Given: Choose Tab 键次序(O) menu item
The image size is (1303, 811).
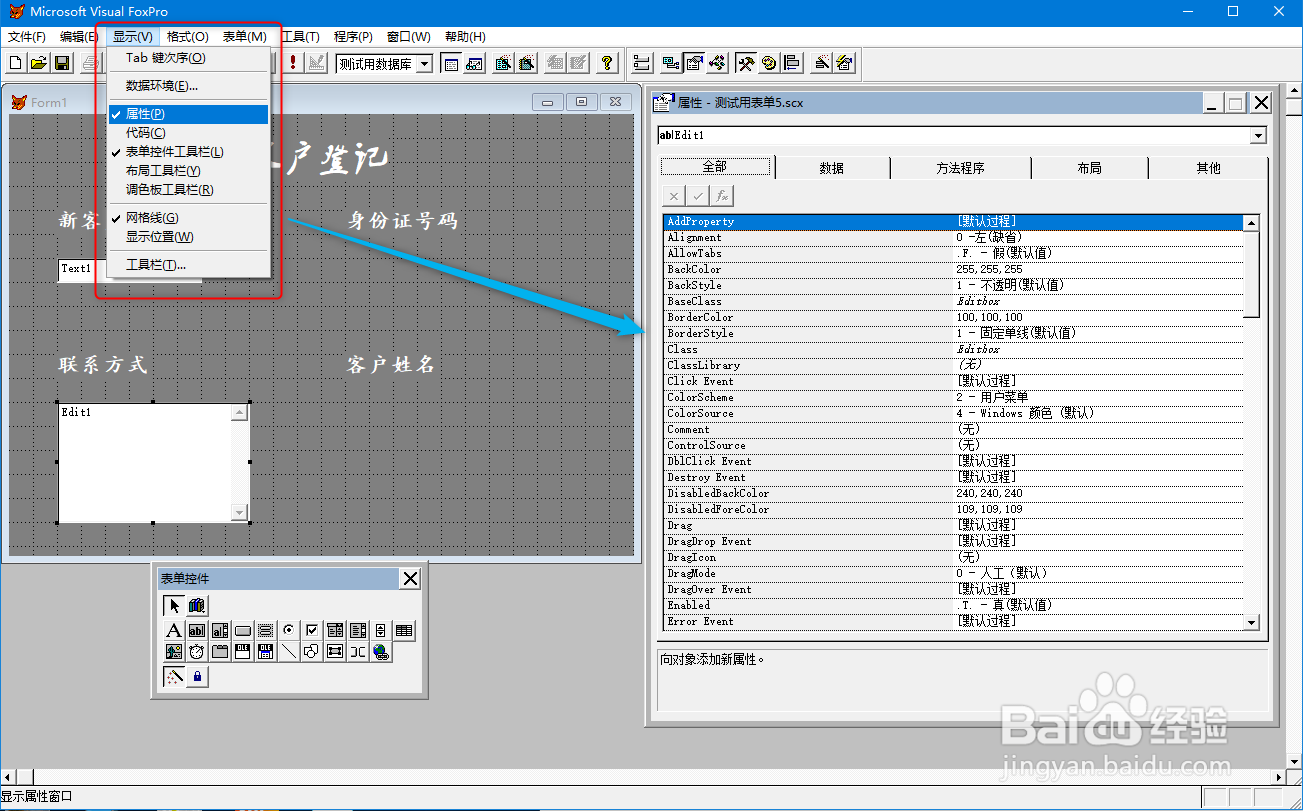Looking at the screenshot, I should click(x=188, y=58).
